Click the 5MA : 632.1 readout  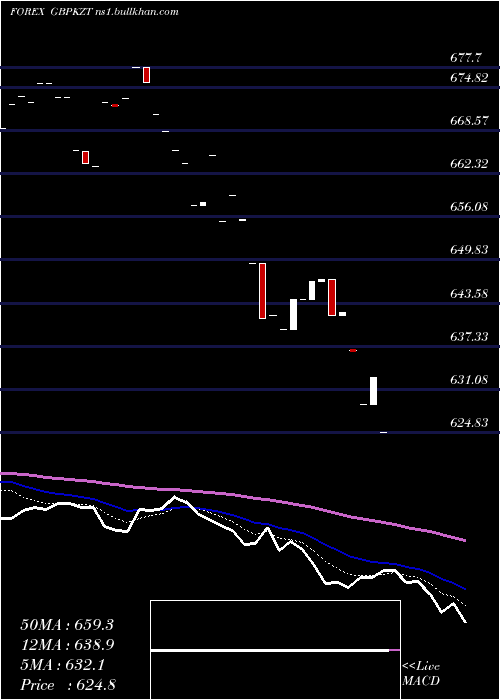(x=62, y=665)
